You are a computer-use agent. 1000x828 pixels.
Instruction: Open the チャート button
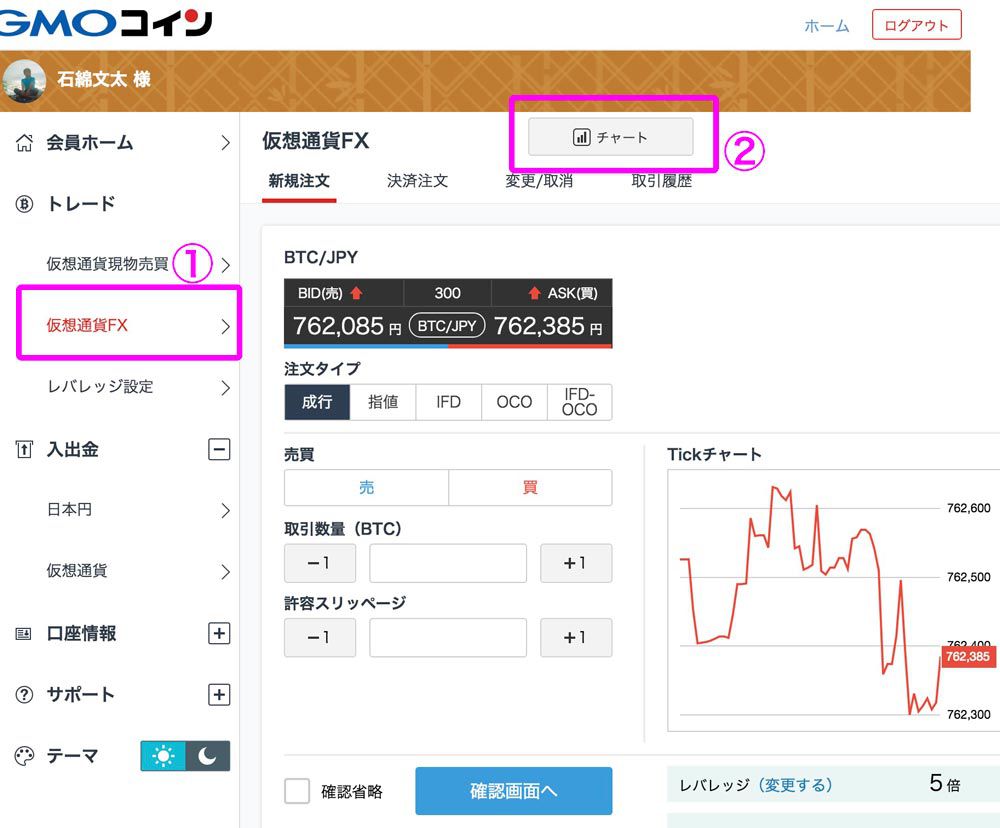[610, 137]
